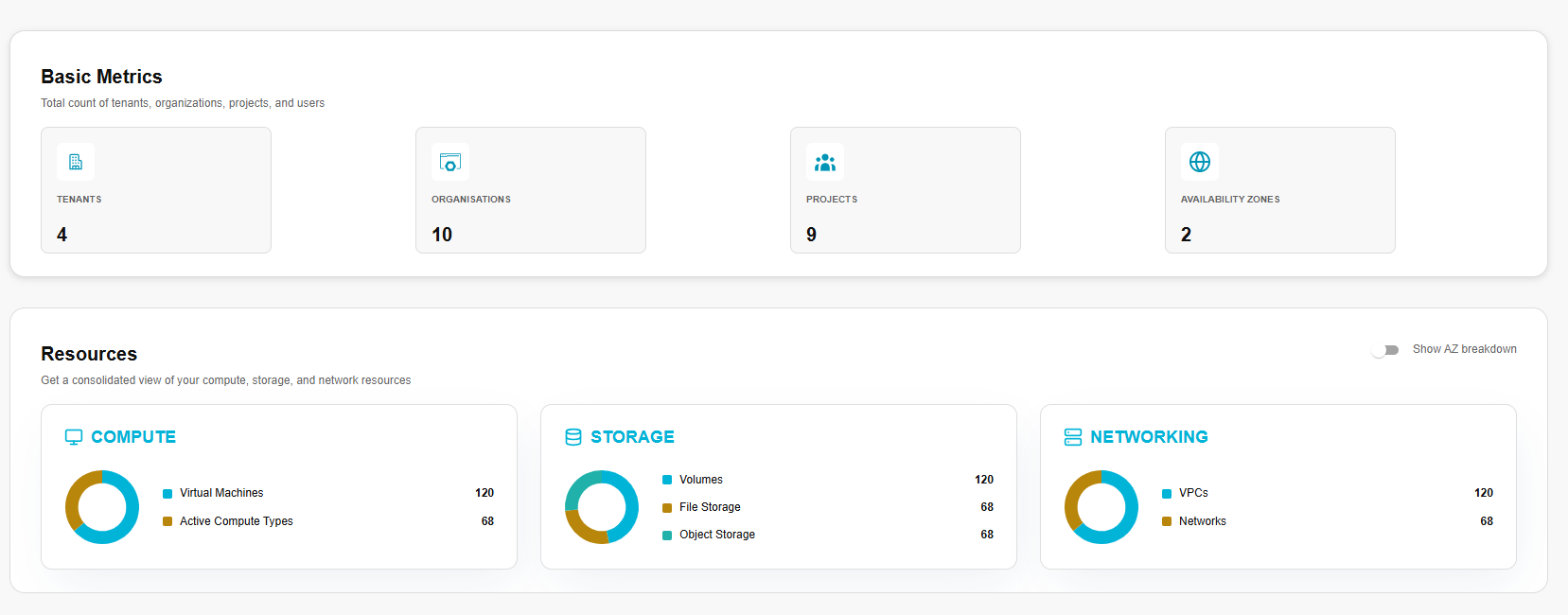Viewport: 1568px width, 615px height.
Task: Click the Tenants building icon
Action: click(76, 162)
